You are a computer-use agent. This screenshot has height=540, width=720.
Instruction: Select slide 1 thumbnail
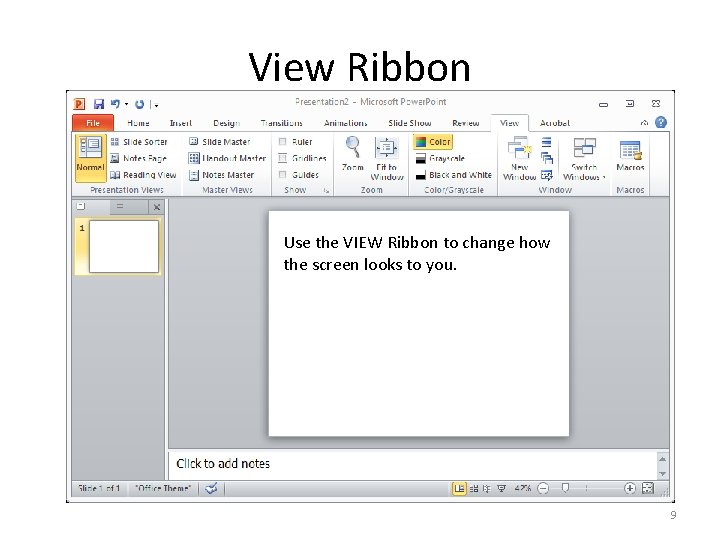click(124, 247)
